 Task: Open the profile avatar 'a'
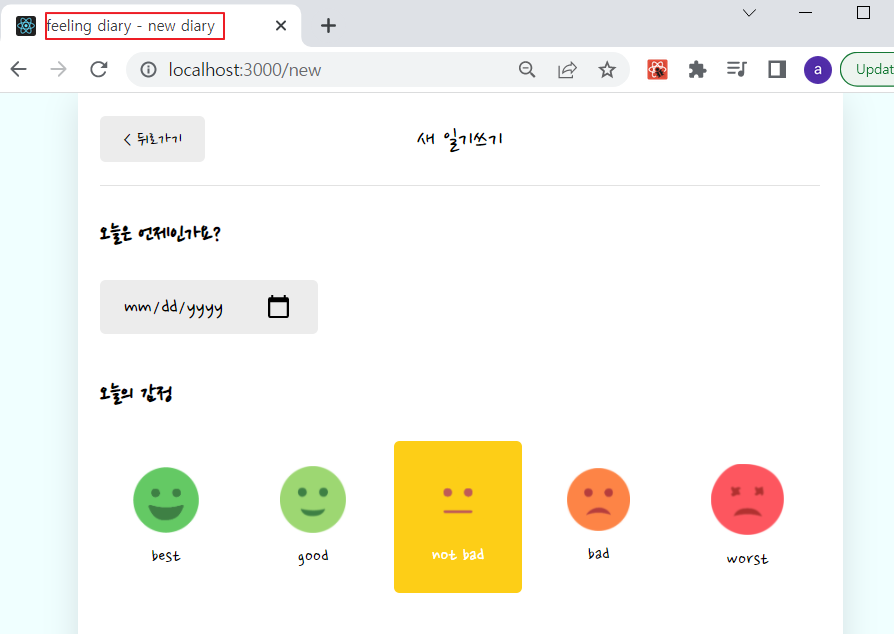818,70
